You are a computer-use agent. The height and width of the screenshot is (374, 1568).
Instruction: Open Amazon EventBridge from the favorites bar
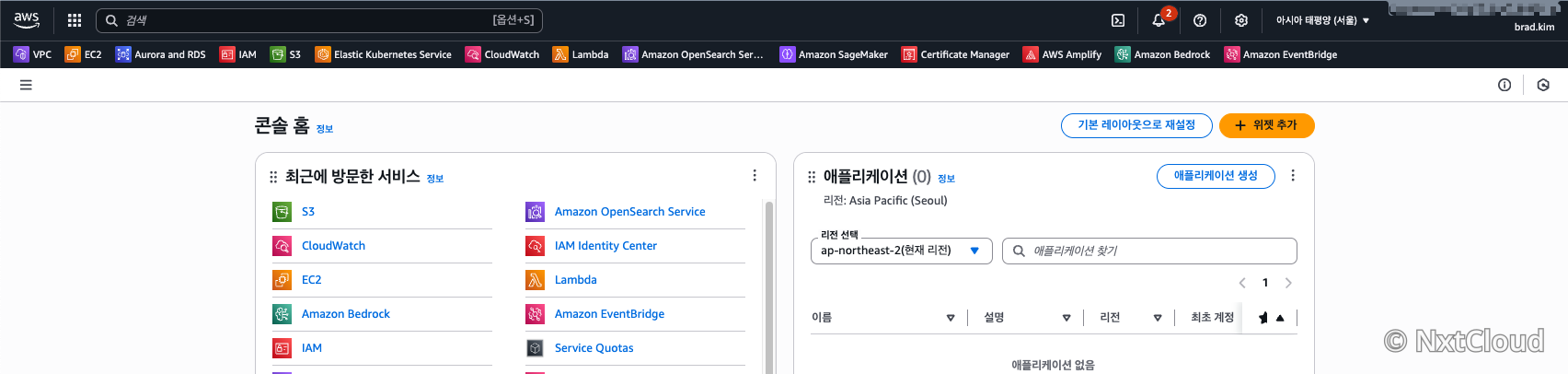pos(1280,54)
